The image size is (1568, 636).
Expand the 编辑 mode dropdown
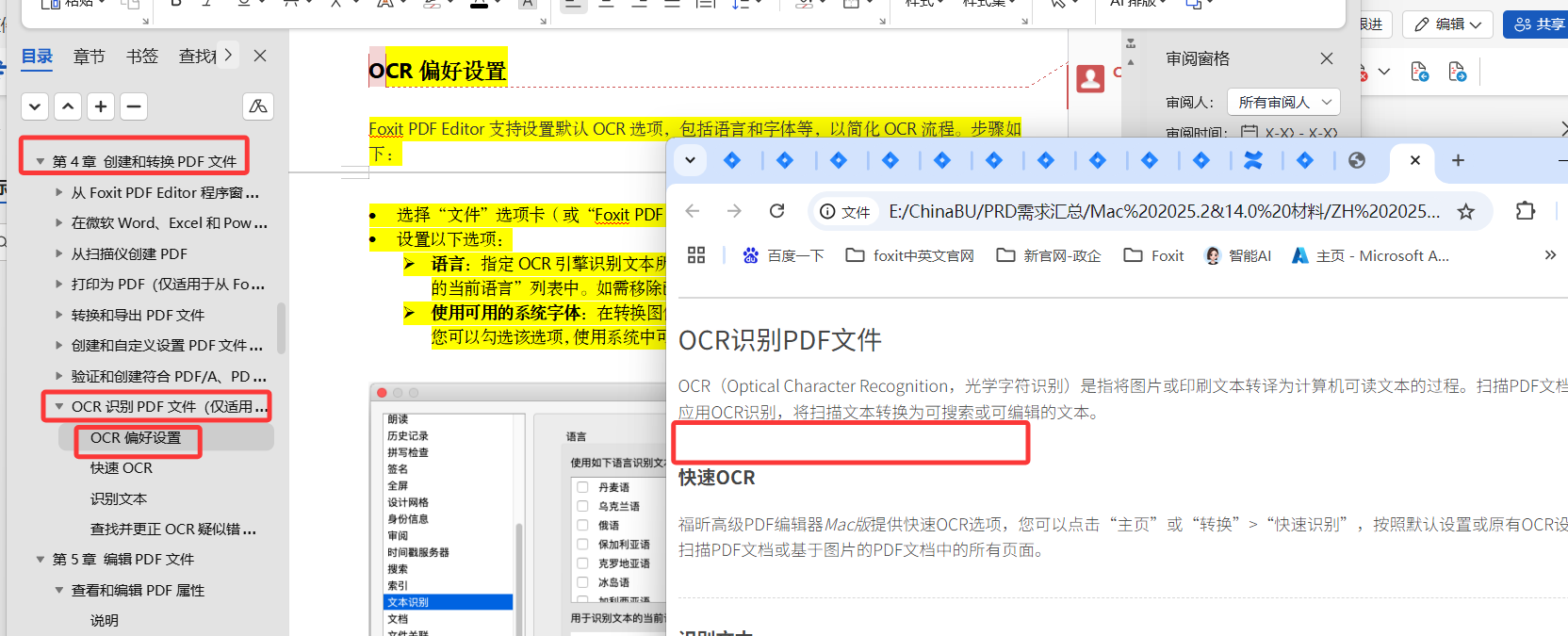tap(1448, 24)
